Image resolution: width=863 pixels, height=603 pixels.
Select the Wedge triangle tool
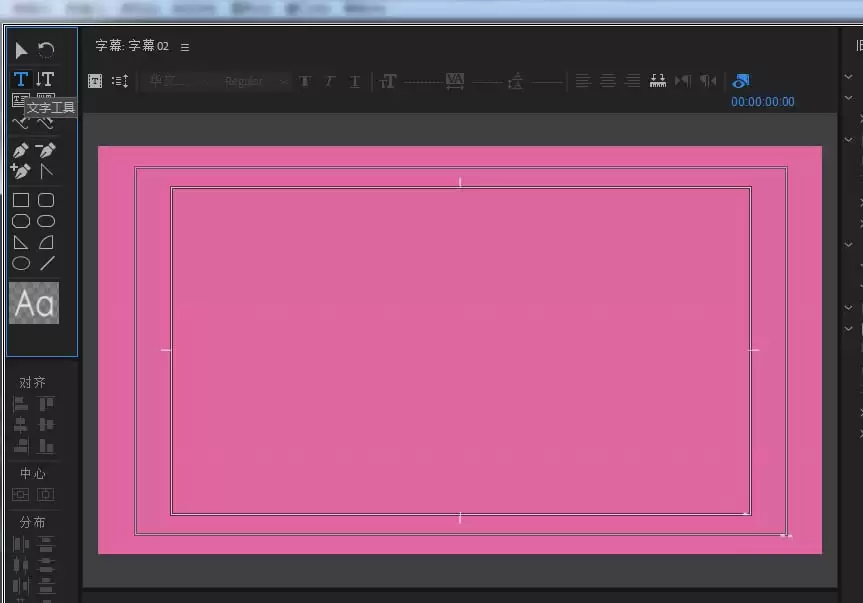pos(21,242)
